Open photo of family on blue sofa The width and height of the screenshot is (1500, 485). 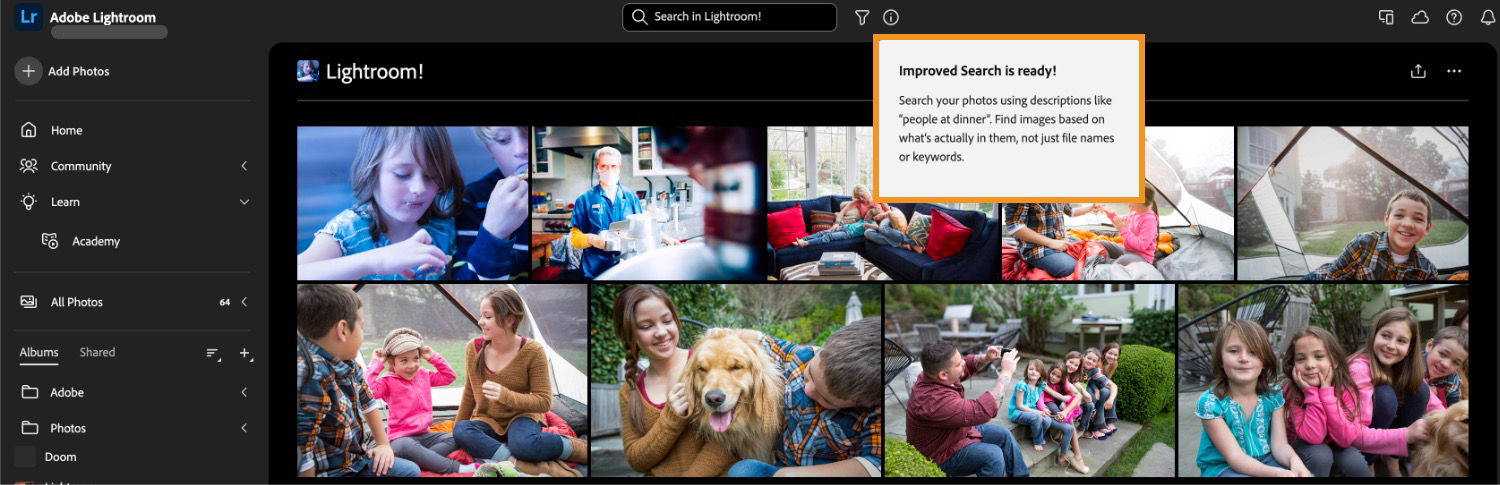pyautogui.click(x=883, y=203)
